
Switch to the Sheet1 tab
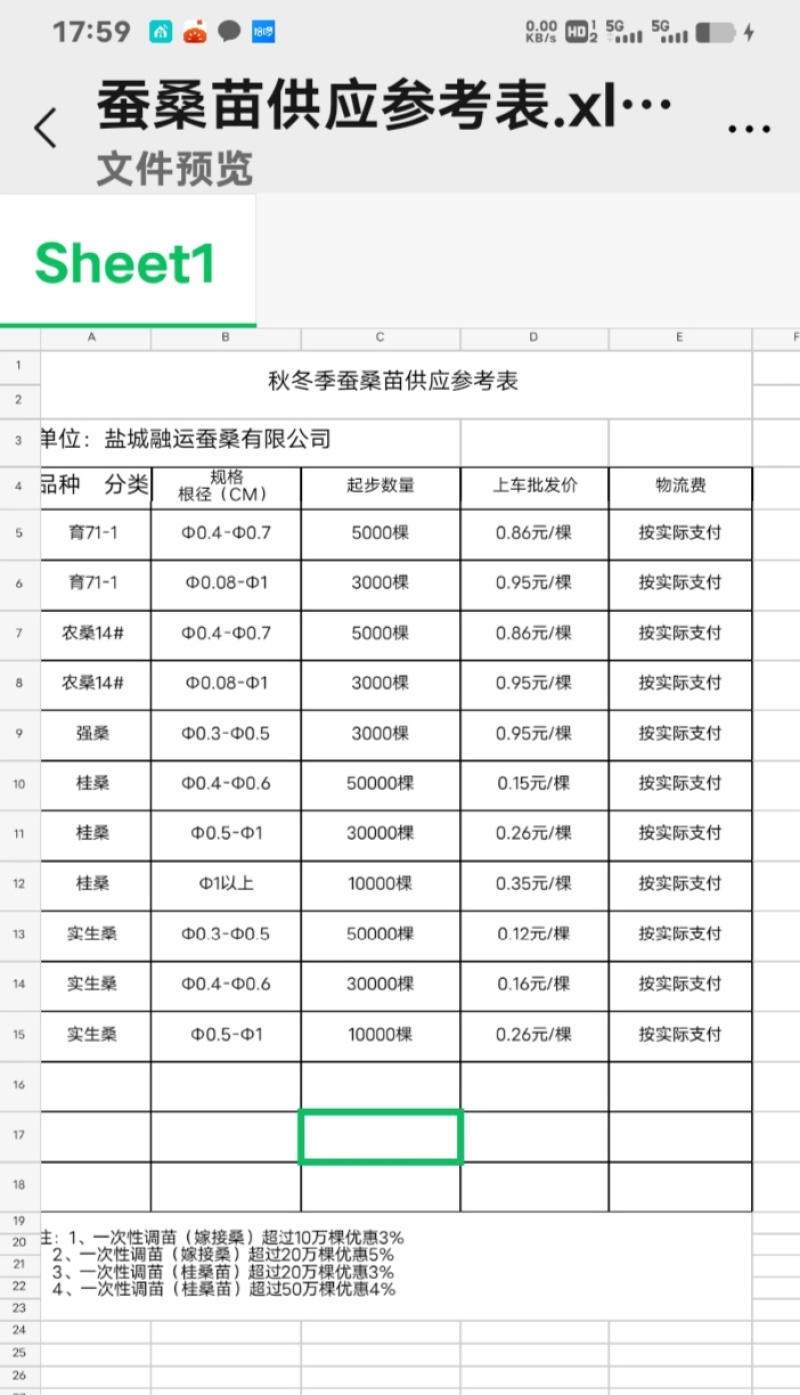pos(126,262)
